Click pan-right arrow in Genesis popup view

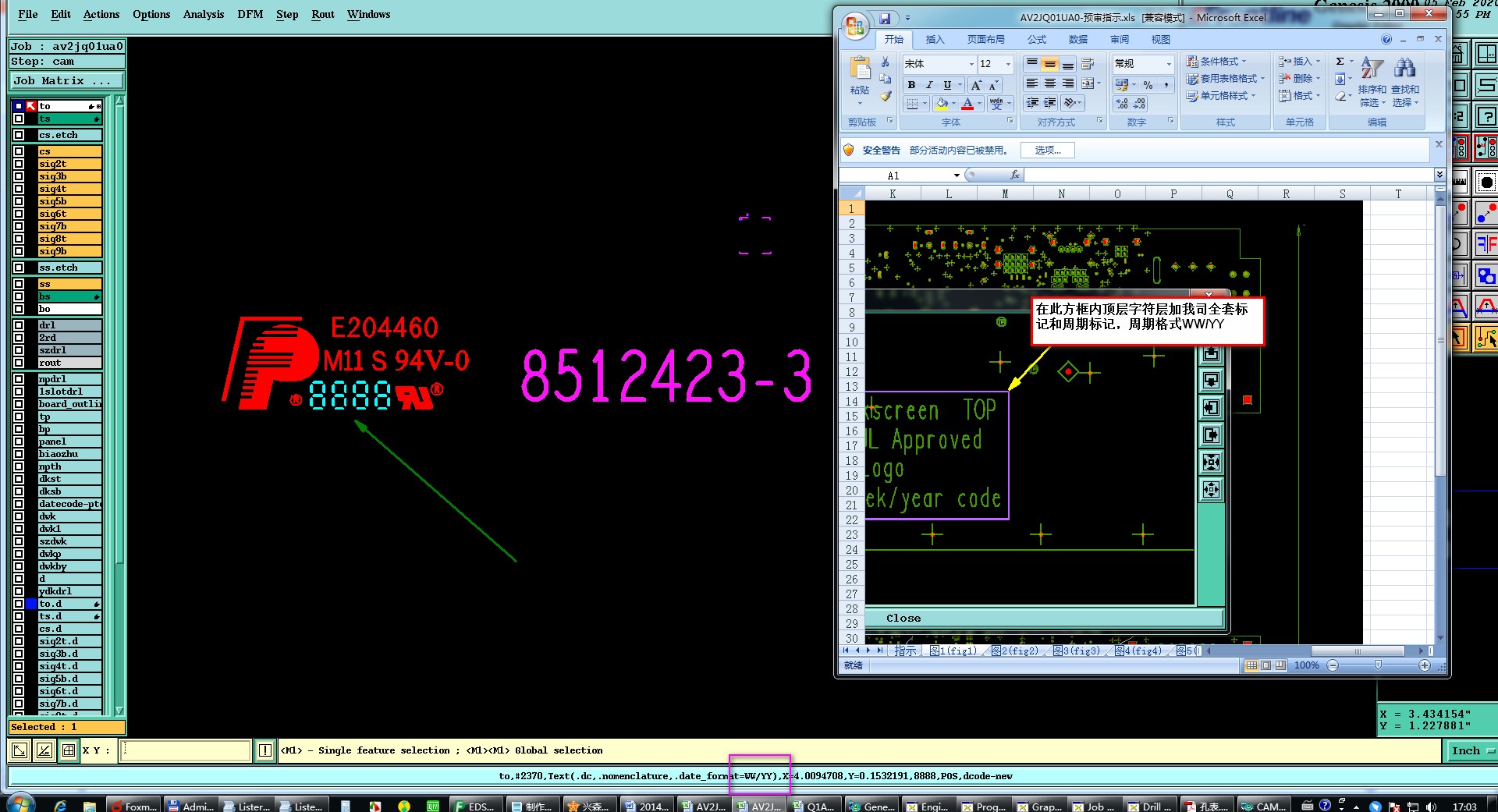pyautogui.click(x=1211, y=435)
